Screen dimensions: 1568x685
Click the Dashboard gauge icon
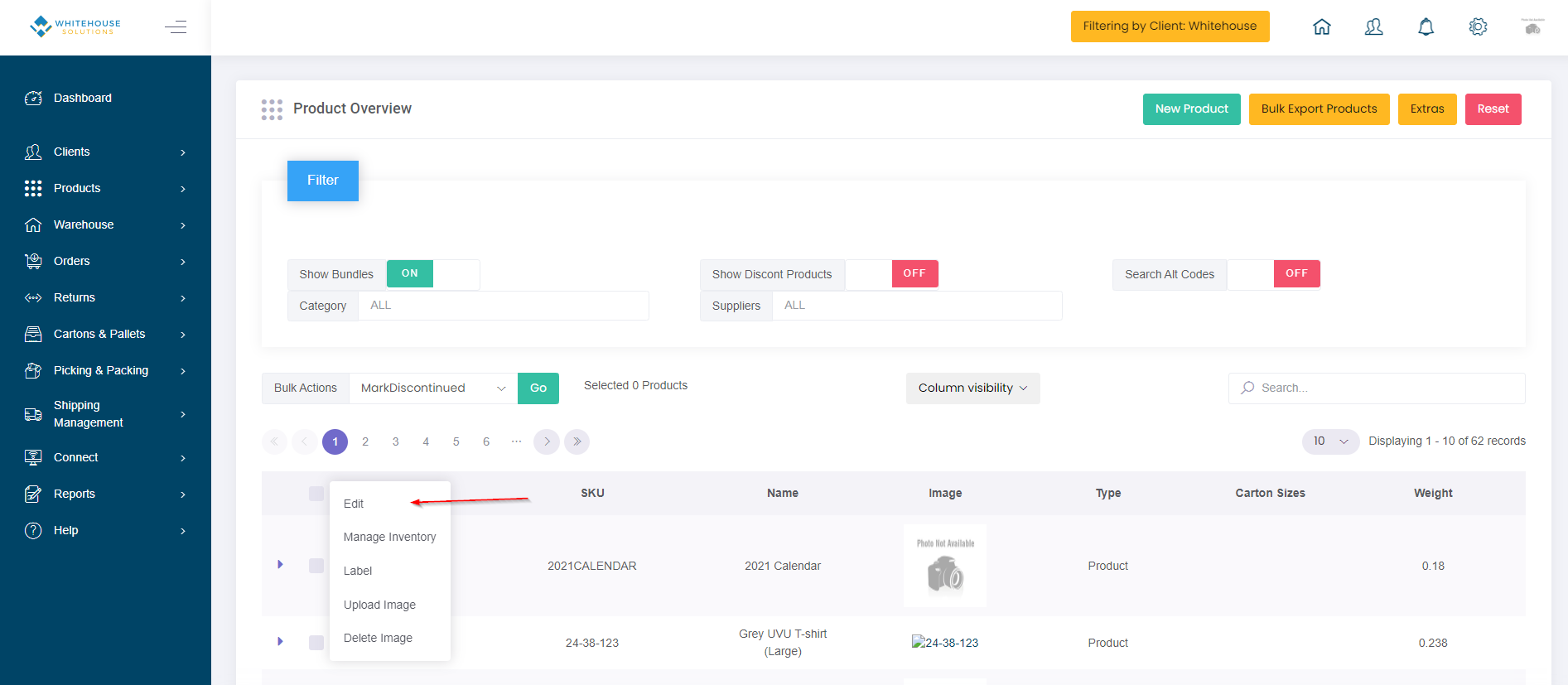tap(33, 98)
